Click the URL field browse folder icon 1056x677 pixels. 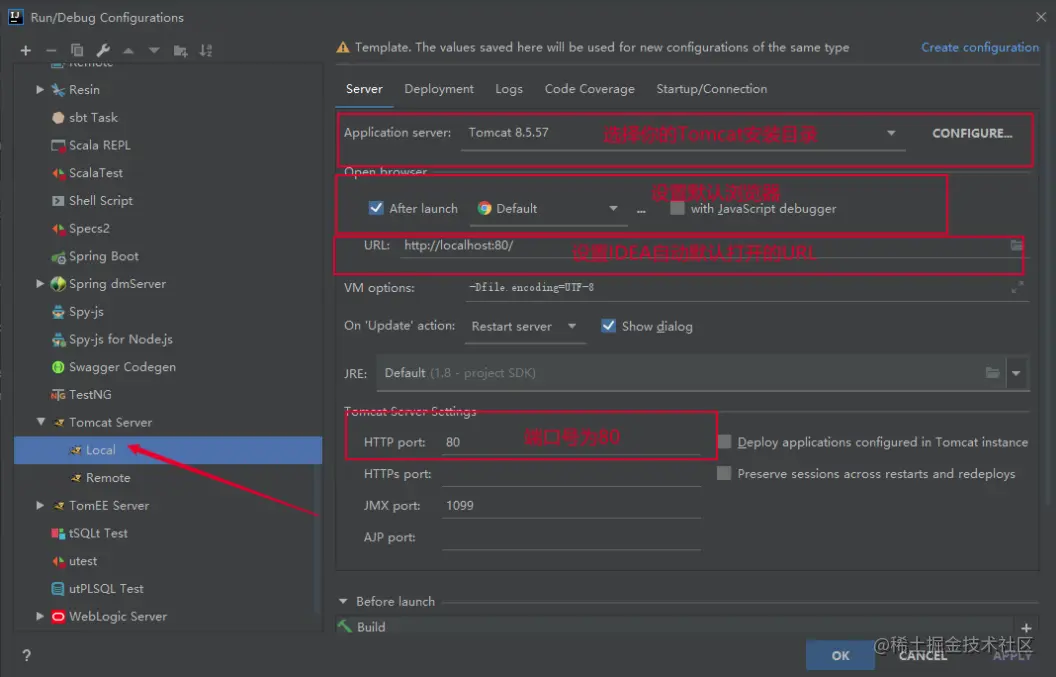pos(1016,245)
